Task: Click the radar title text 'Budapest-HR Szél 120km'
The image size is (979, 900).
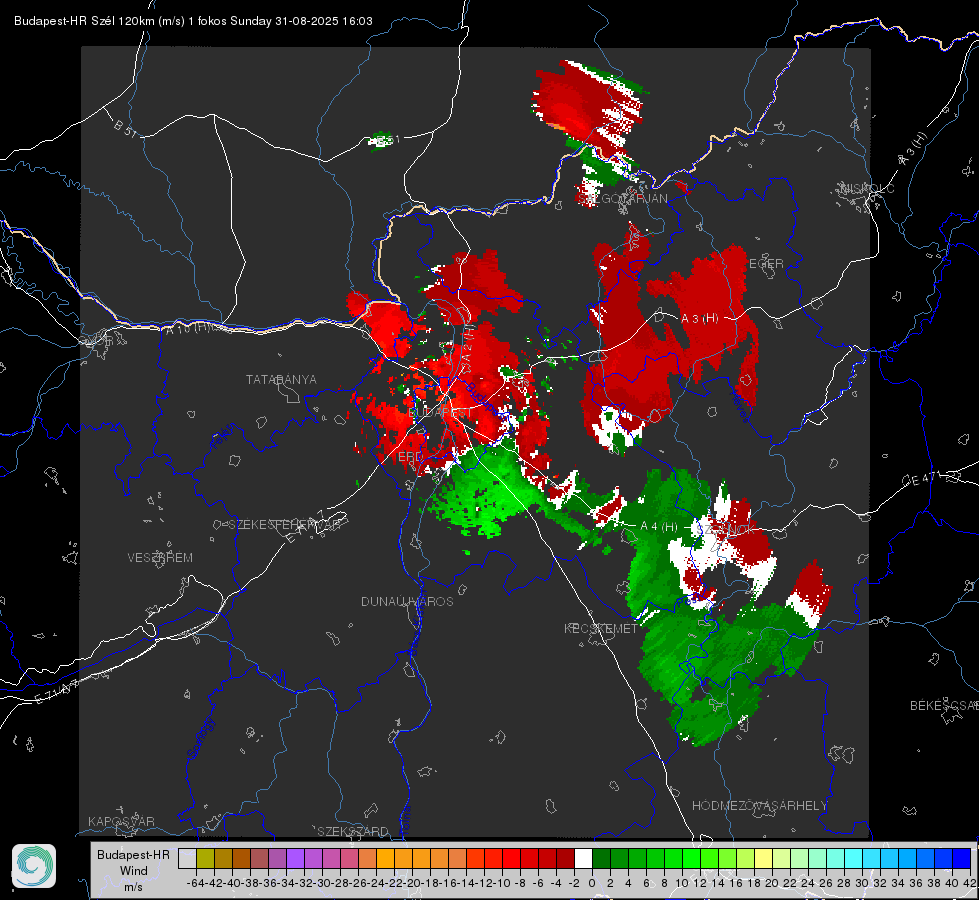Action: 84,21
